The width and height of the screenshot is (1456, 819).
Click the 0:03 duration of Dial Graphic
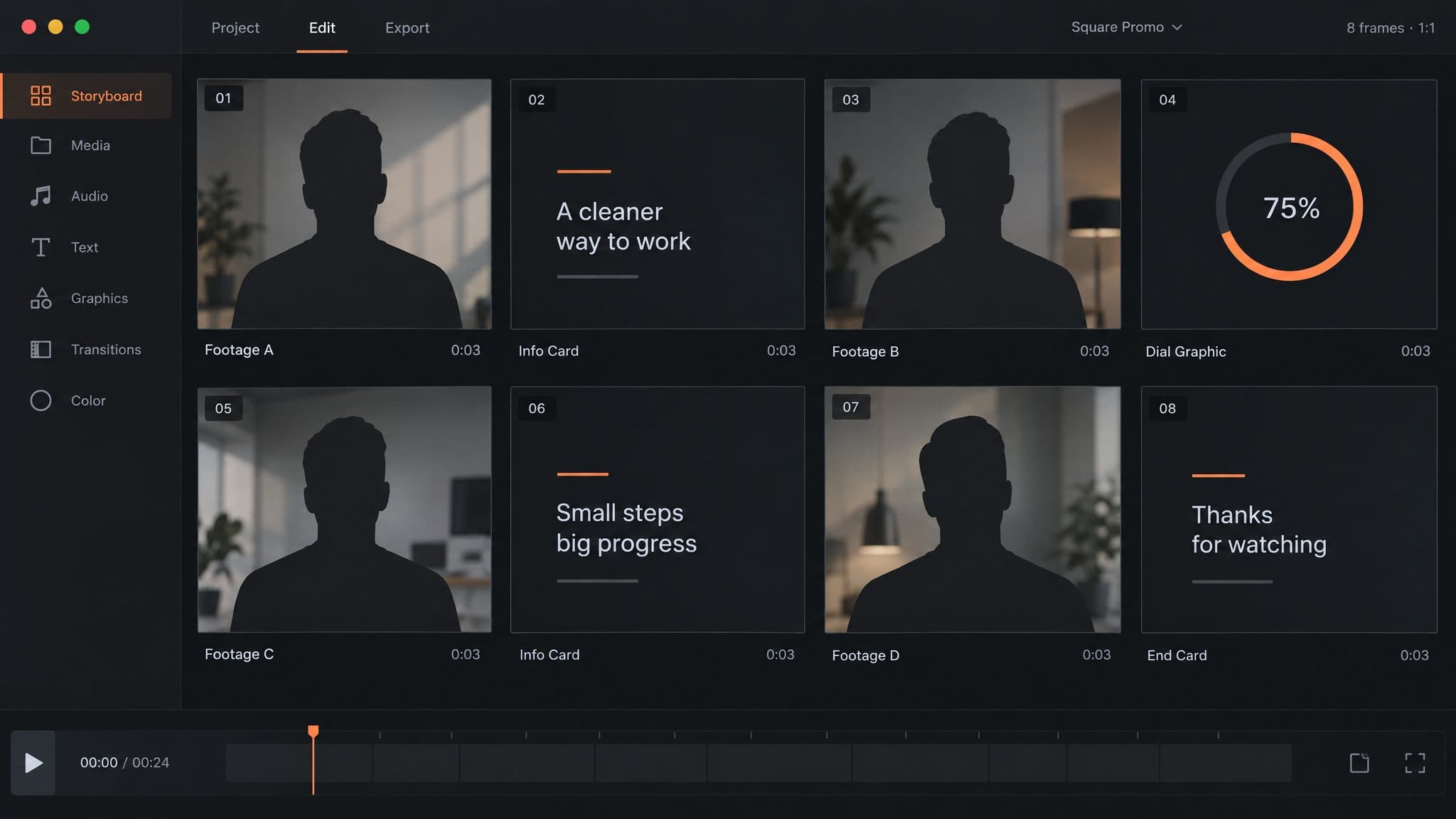tap(1415, 350)
